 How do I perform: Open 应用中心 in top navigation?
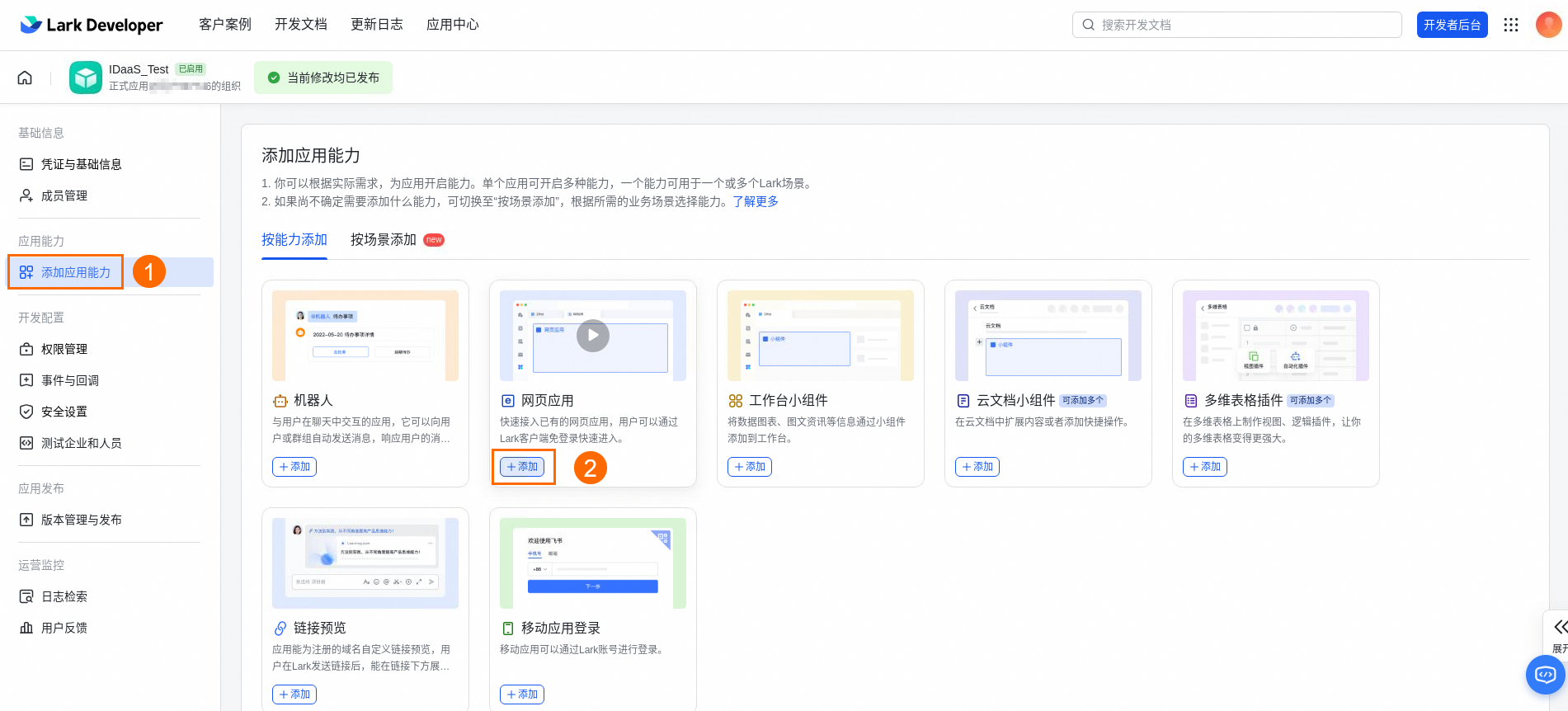click(x=453, y=25)
